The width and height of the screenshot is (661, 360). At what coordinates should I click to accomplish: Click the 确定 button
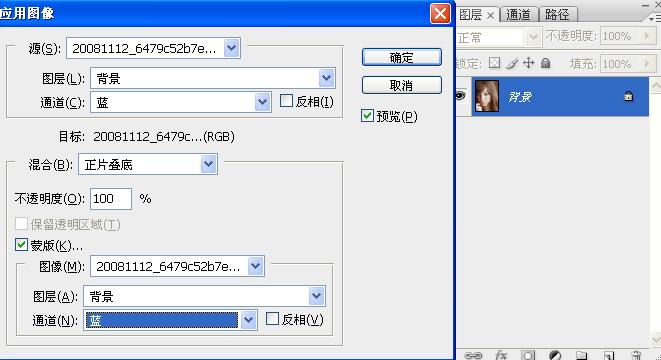402,57
